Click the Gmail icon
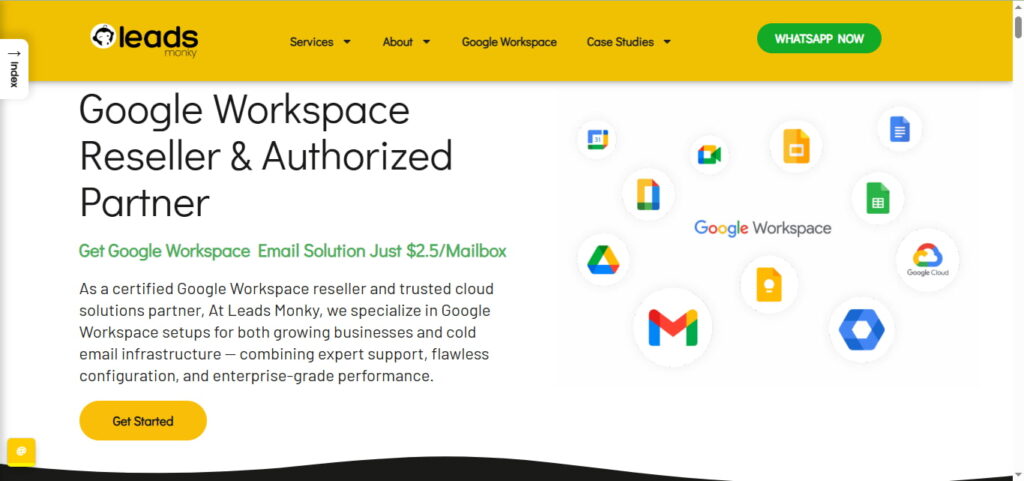Image resolution: width=1024 pixels, height=481 pixels. coord(672,328)
